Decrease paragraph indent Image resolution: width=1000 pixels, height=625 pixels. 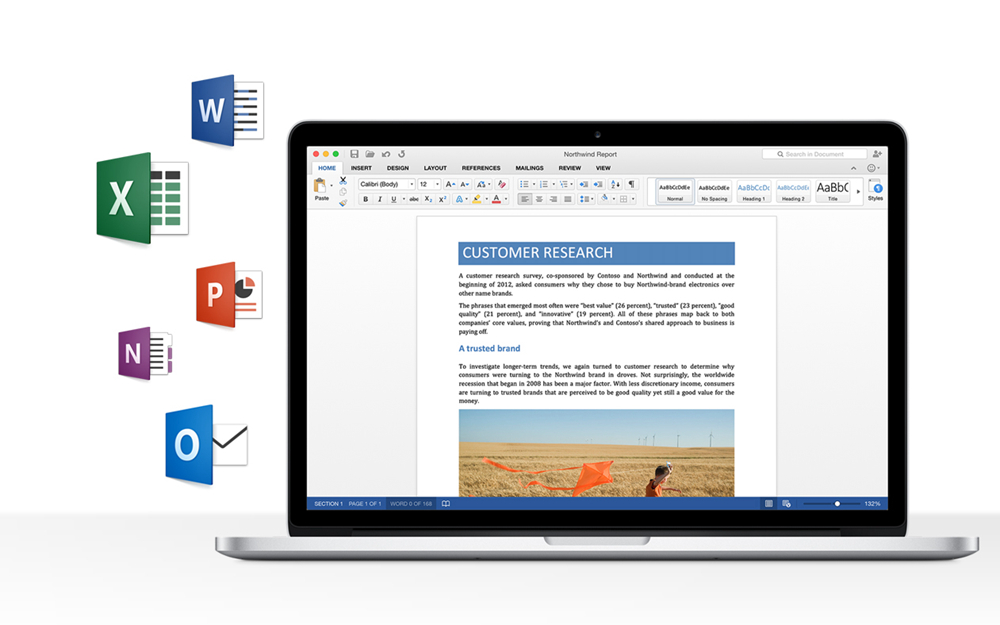coord(584,184)
